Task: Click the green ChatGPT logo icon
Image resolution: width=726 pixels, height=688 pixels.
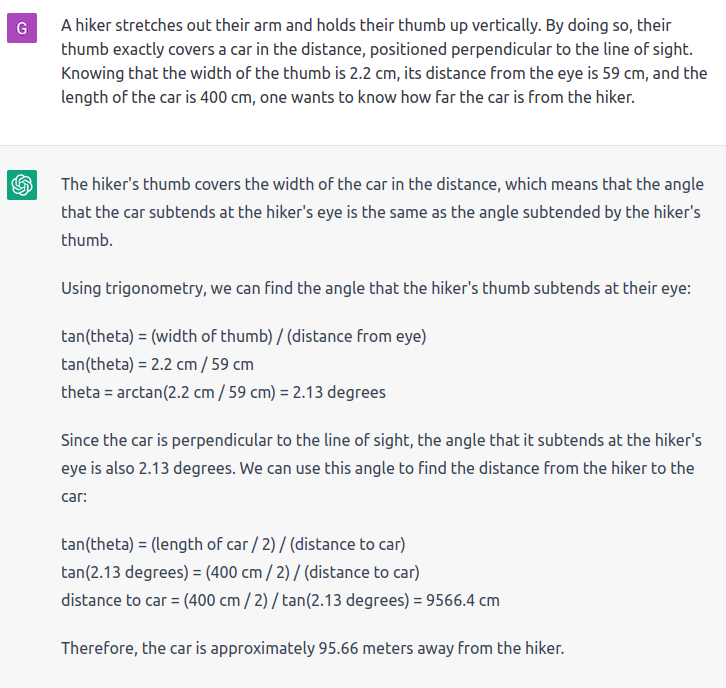Action: 22,185
